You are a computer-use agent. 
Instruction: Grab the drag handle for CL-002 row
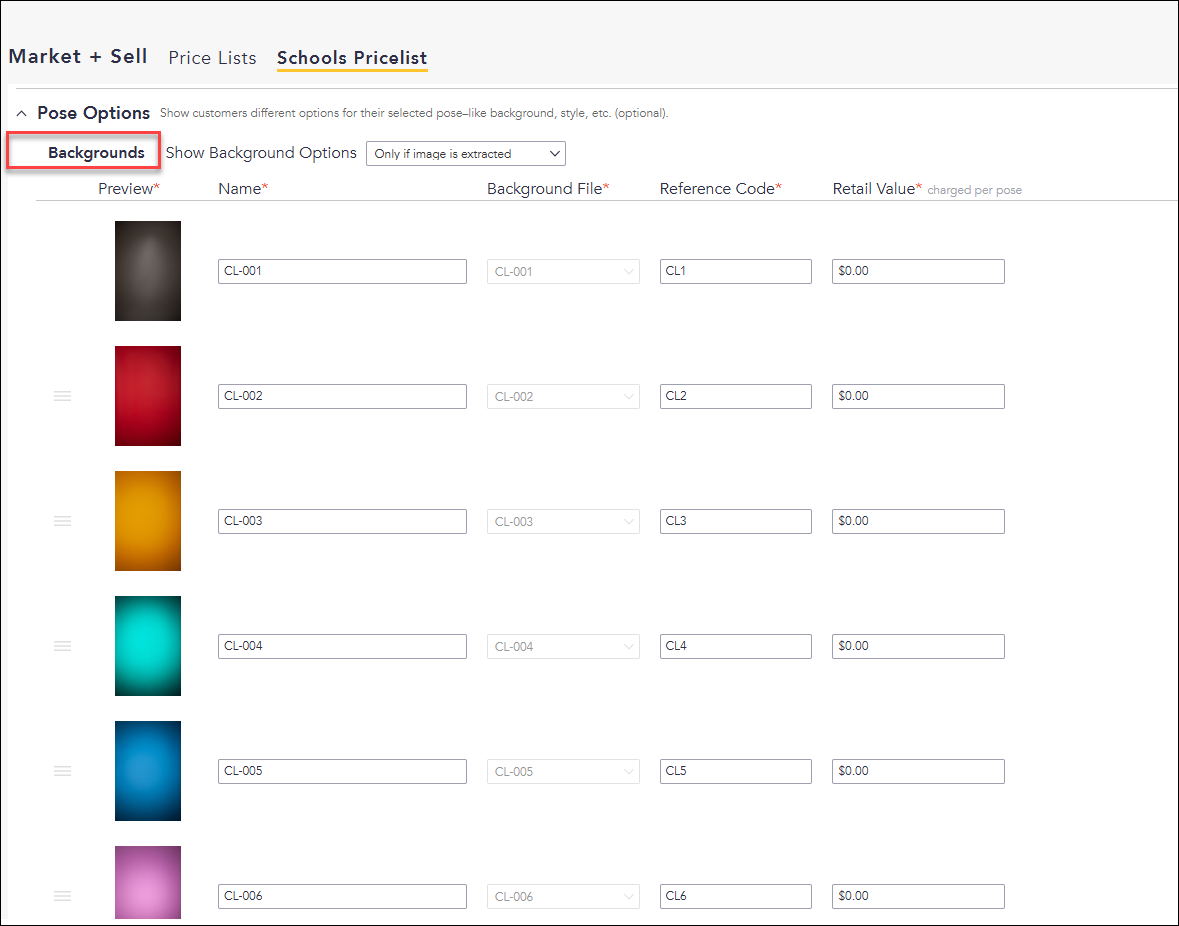click(62, 396)
